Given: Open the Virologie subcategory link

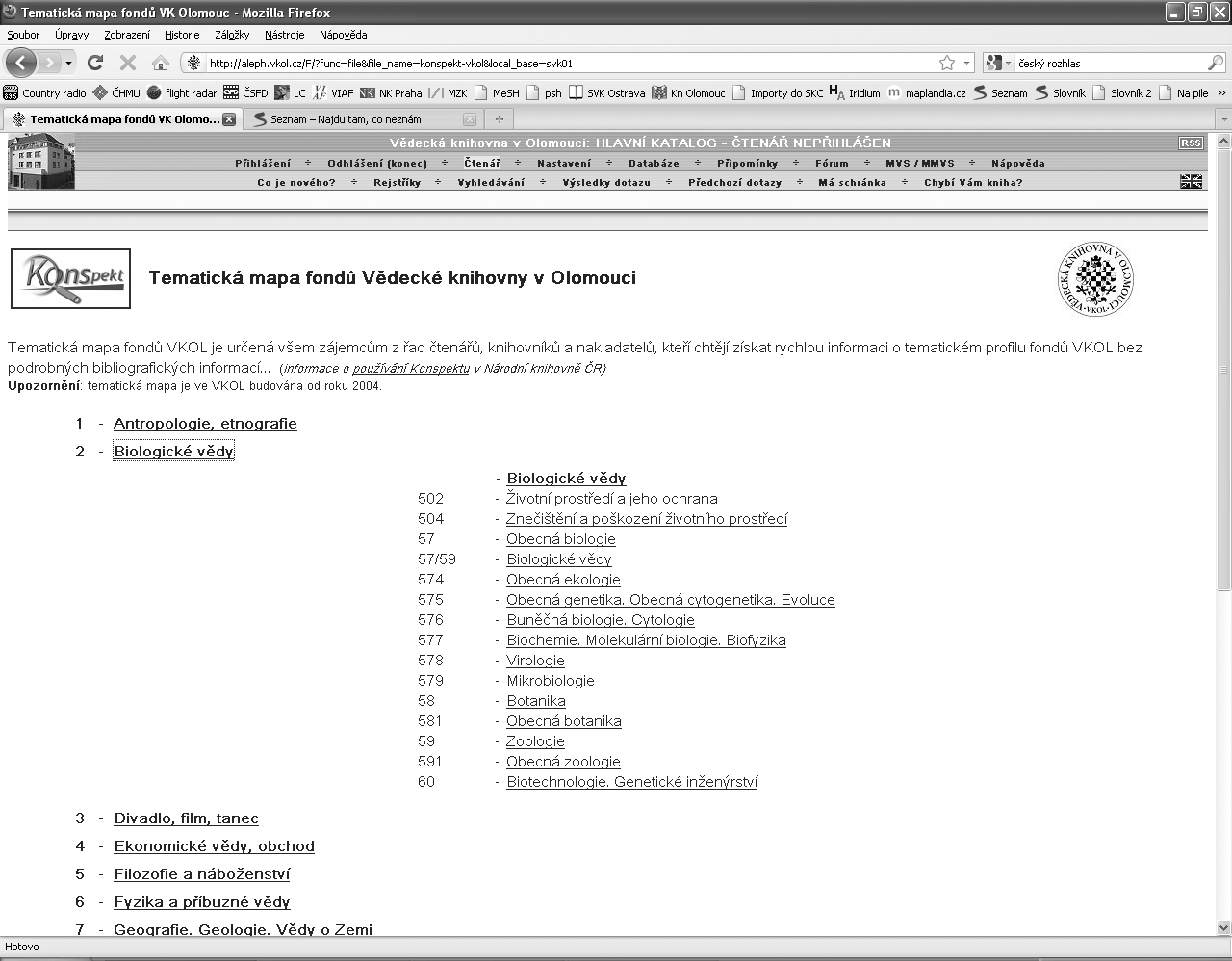Looking at the screenshot, I should (535, 661).
